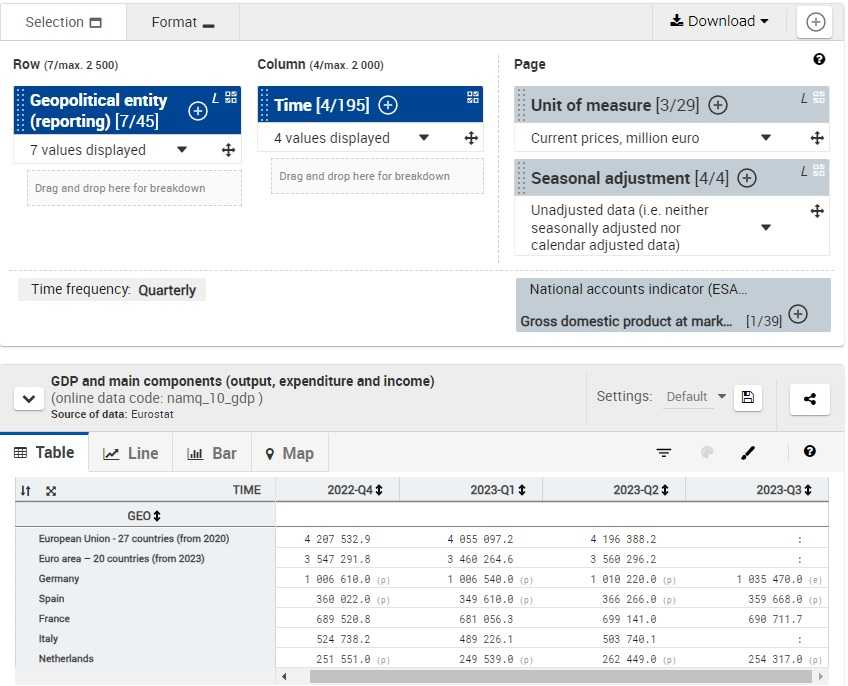Open the Page section help icon
Image resolution: width=848 pixels, height=686 pixels.
[819, 60]
